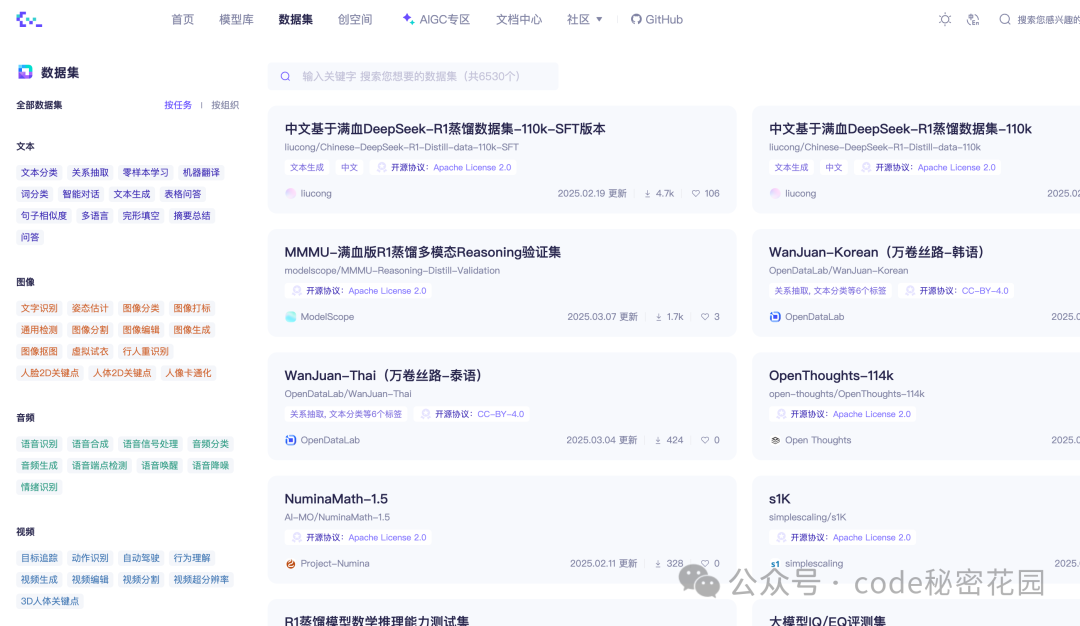Viewport: 1080px width, 626px height.
Task: Click heart icon on MMMU dataset card
Action: [705, 317]
